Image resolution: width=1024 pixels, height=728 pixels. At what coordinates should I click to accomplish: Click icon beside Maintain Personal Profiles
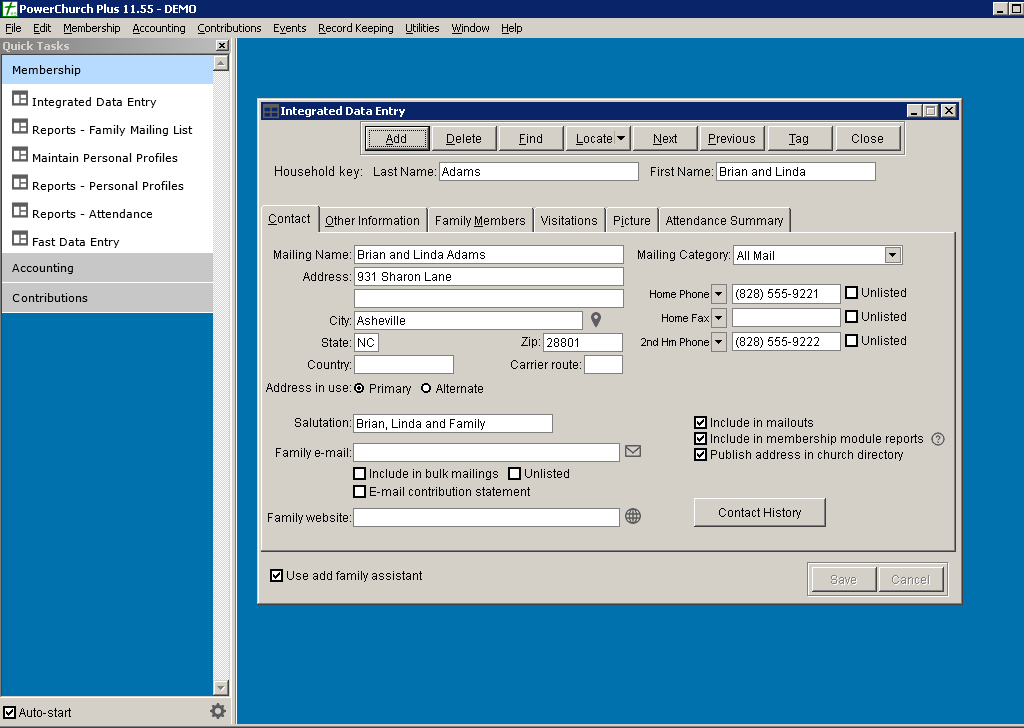(20, 155)
